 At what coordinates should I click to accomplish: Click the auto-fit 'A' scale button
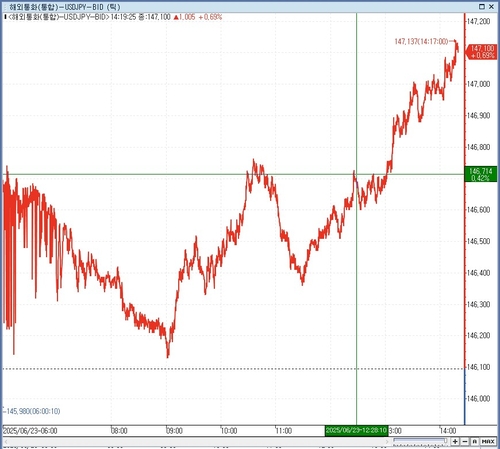tap(475, 441)
